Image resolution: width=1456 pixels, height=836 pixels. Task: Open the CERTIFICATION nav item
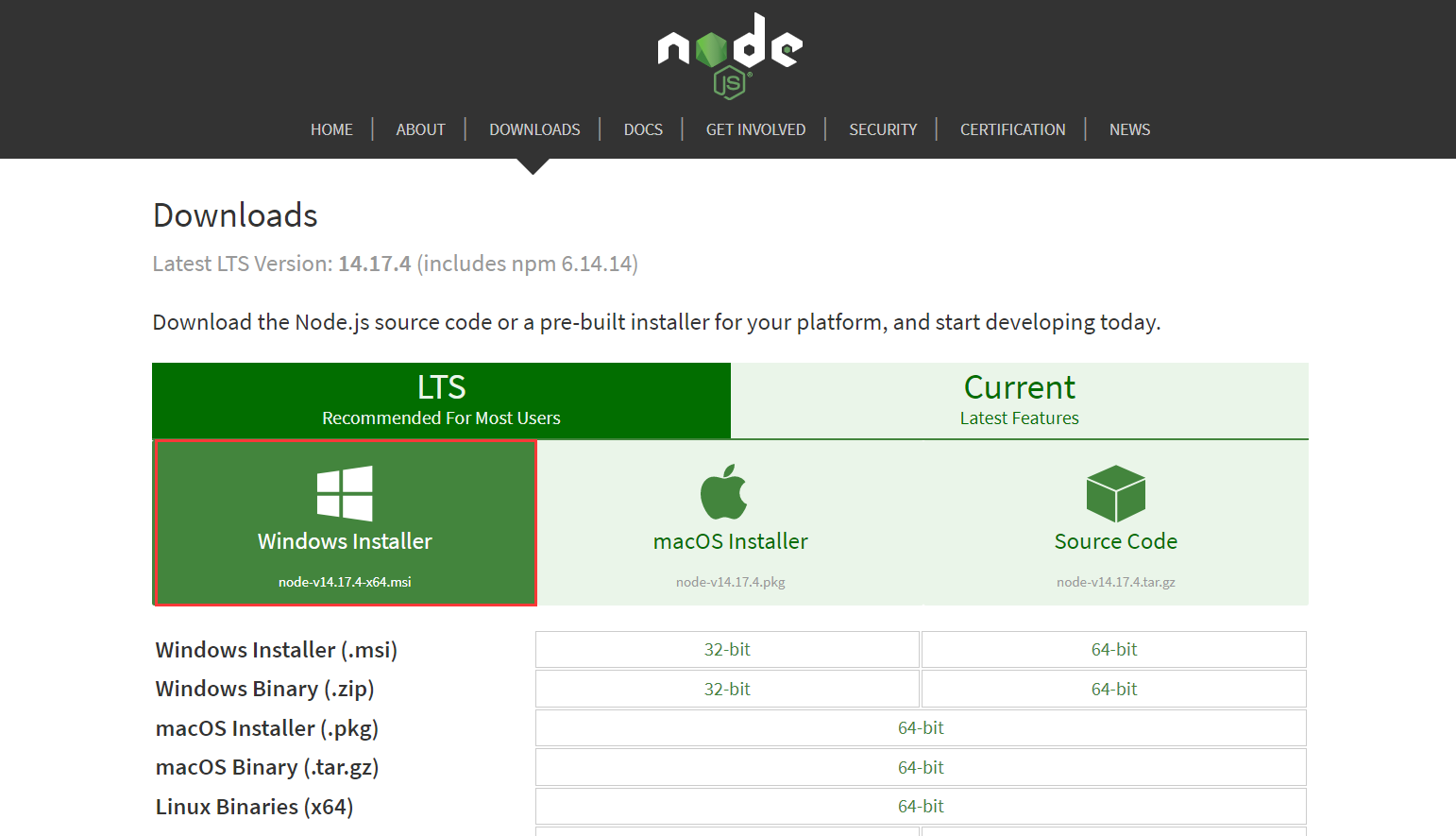[1012, 129]
